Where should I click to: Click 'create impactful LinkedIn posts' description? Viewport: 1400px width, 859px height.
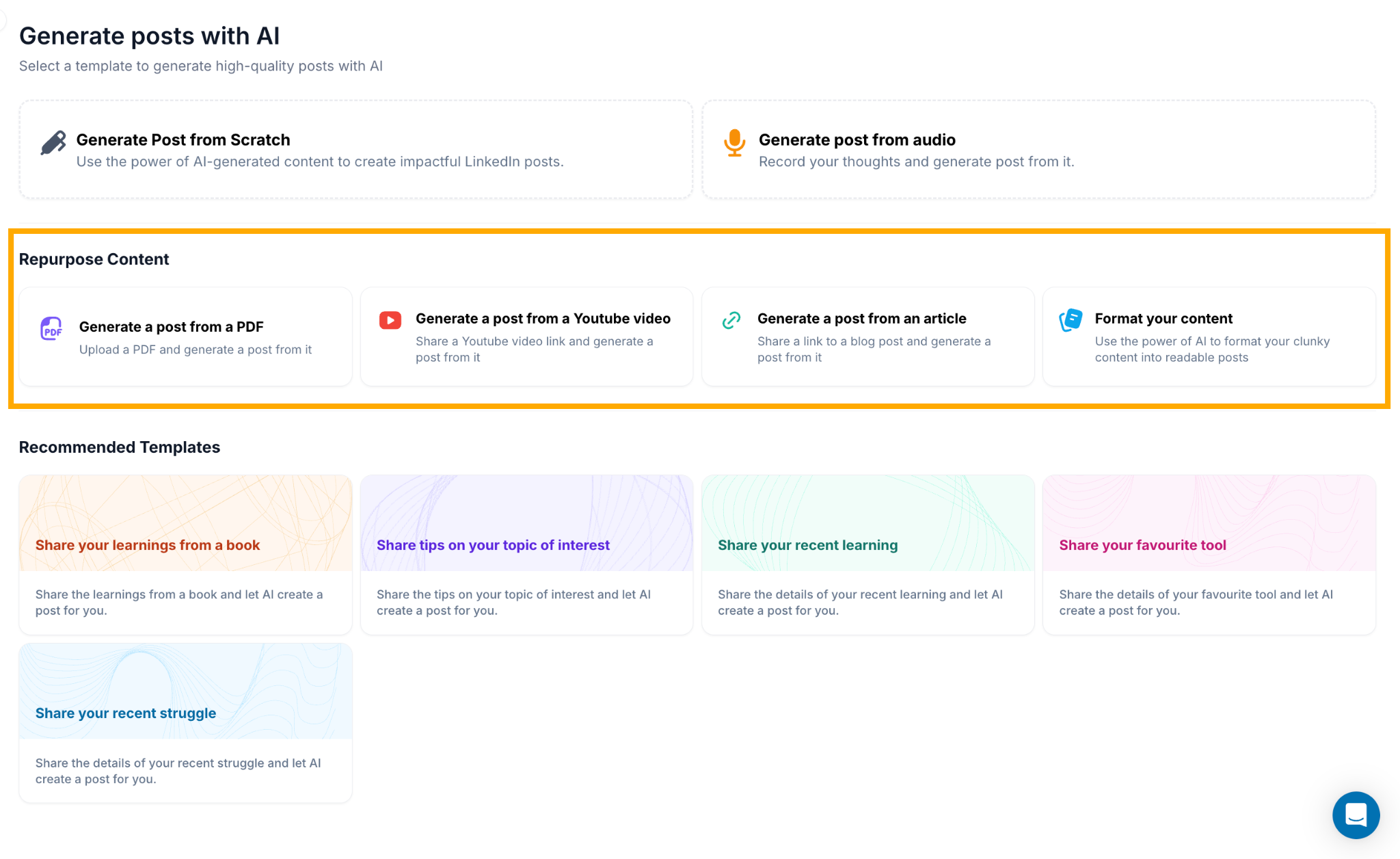coord(320,161)
